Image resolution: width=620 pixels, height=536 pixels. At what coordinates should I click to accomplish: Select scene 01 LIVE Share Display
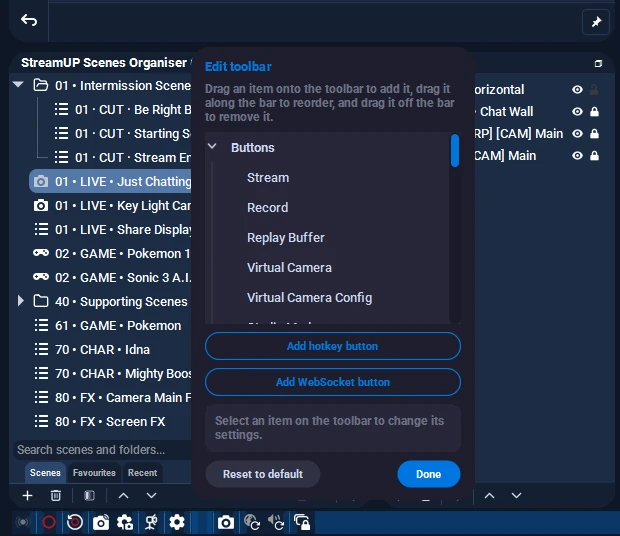click(x=112, y=230)
